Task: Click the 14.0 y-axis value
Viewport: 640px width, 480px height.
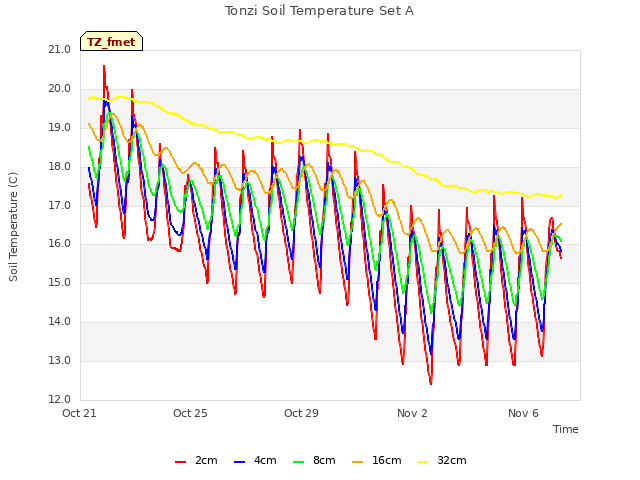Action: point(60,321)
